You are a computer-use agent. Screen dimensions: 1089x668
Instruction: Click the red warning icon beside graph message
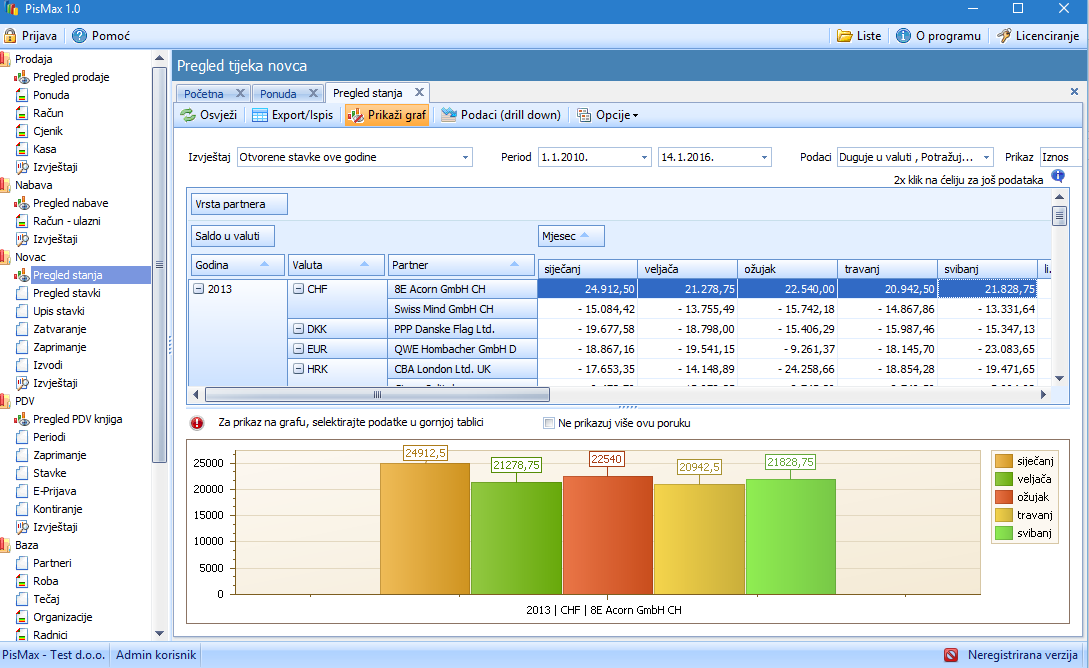point(197,423)
